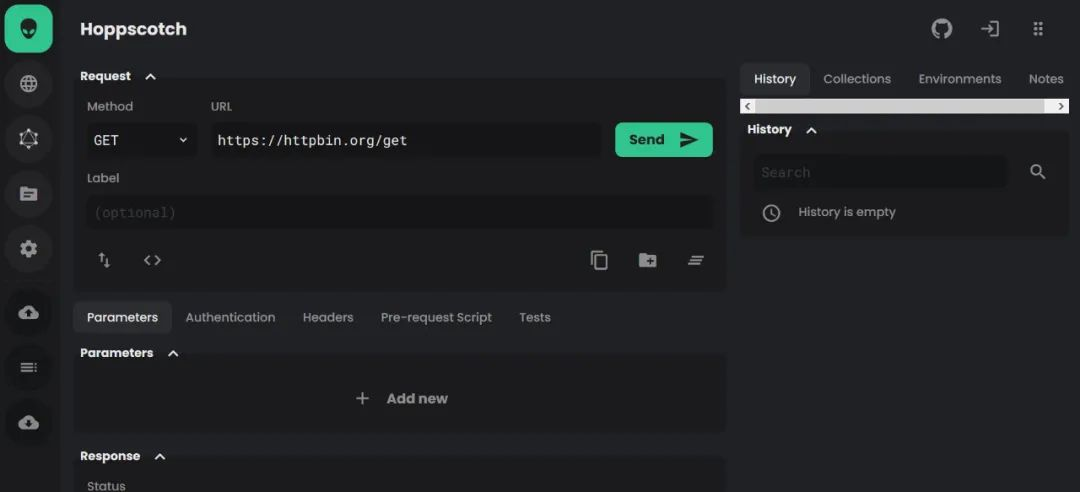Open the GitHub icon in header
The width and height of the screenshot is (1080, 492).
[942, 29]
